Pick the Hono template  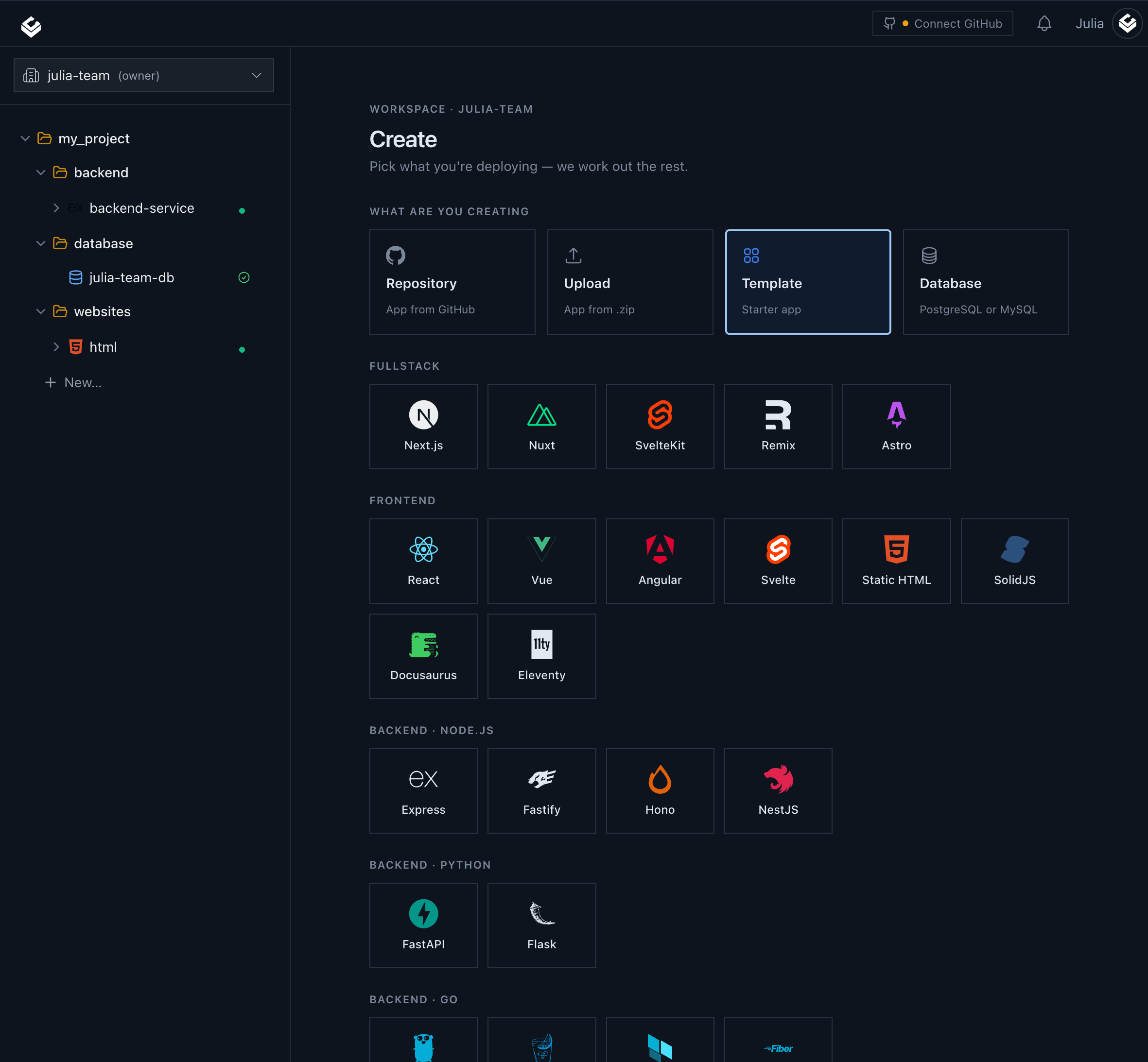[x=660, y=791]
